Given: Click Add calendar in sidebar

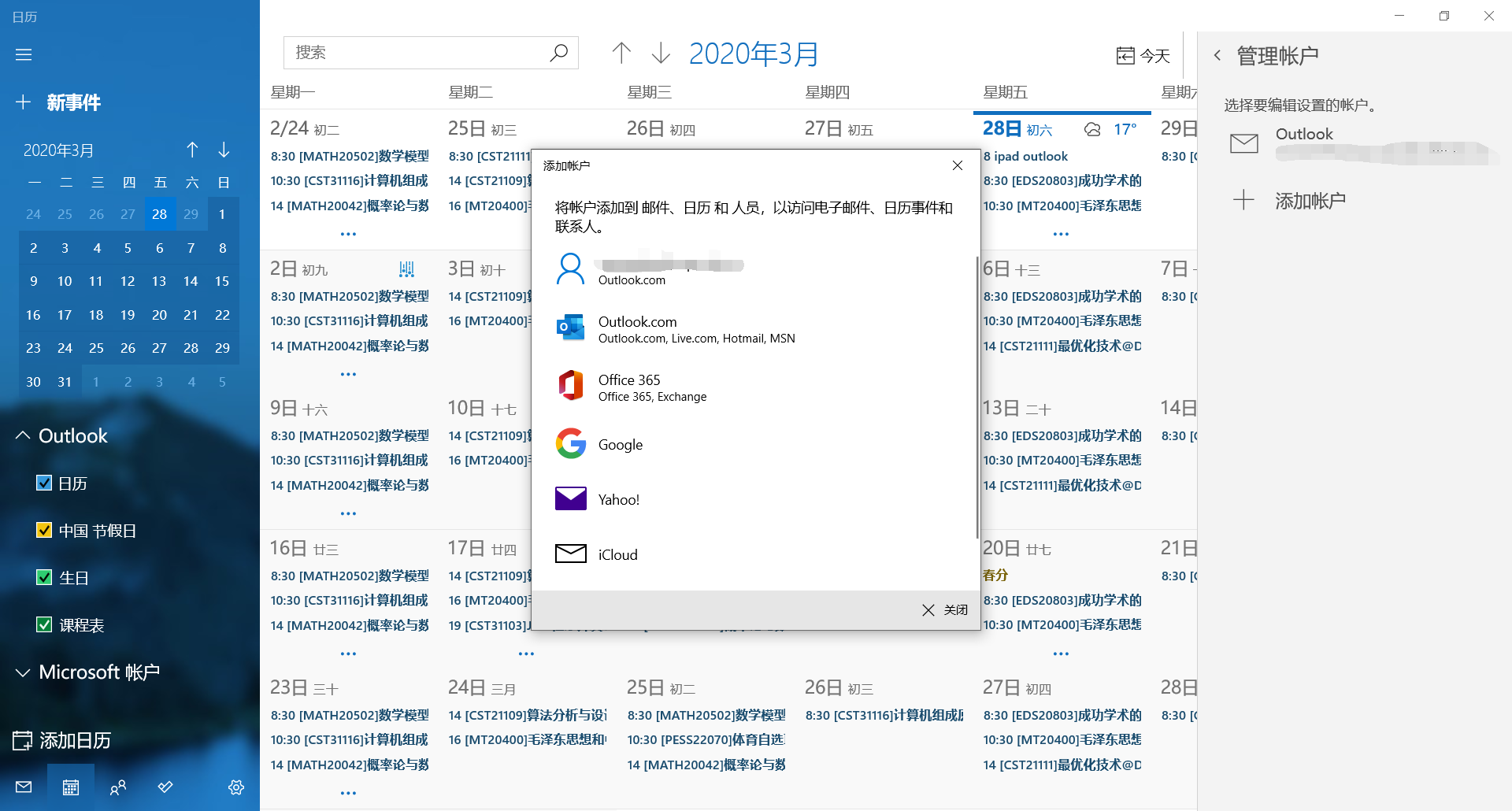Looking at the screenshot, I should [x=62, y=740].
